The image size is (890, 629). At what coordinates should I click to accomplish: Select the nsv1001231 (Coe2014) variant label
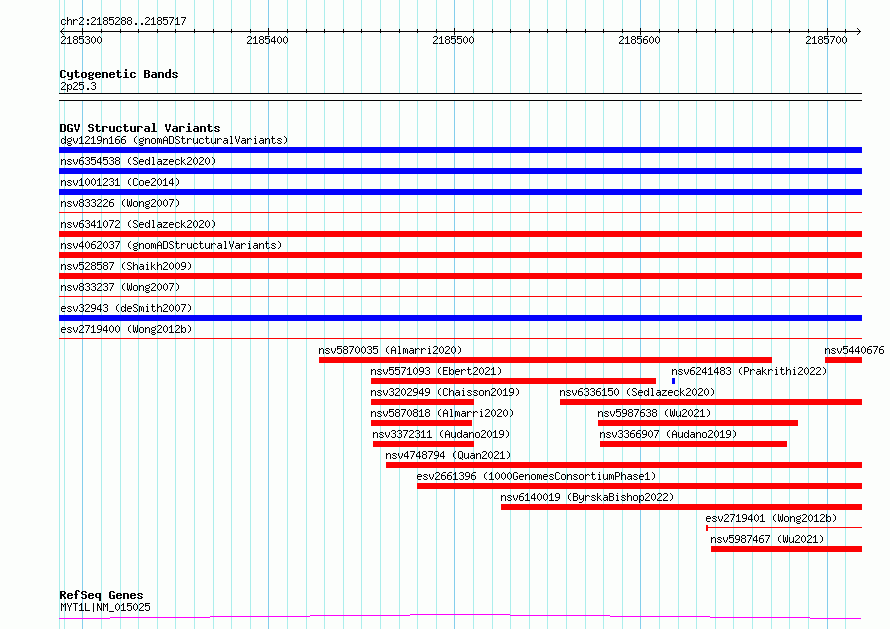click(x=120, y=182)
